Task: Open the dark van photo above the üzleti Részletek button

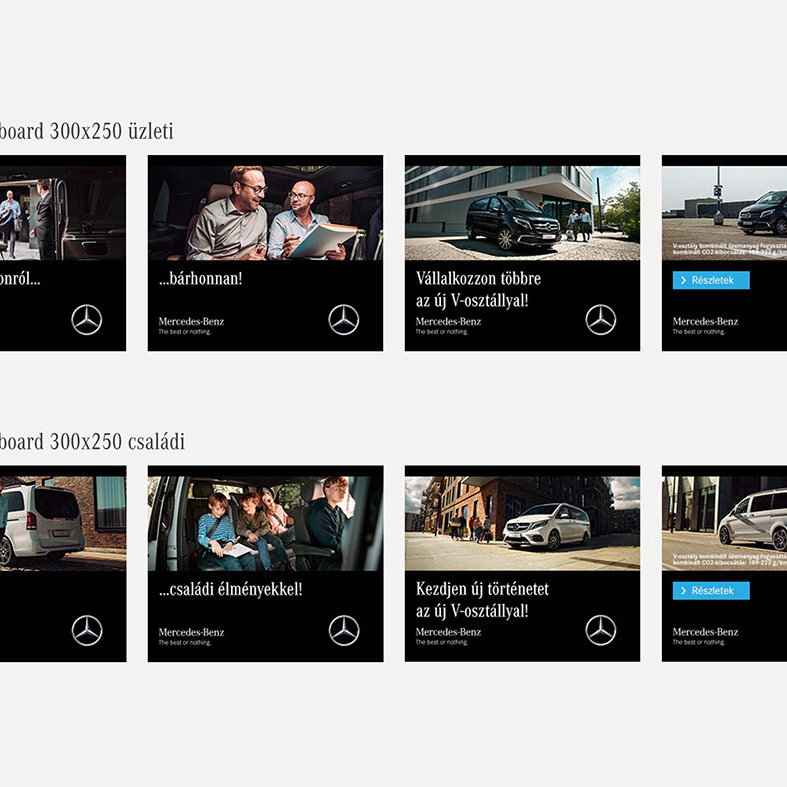Action: (724, 213)
